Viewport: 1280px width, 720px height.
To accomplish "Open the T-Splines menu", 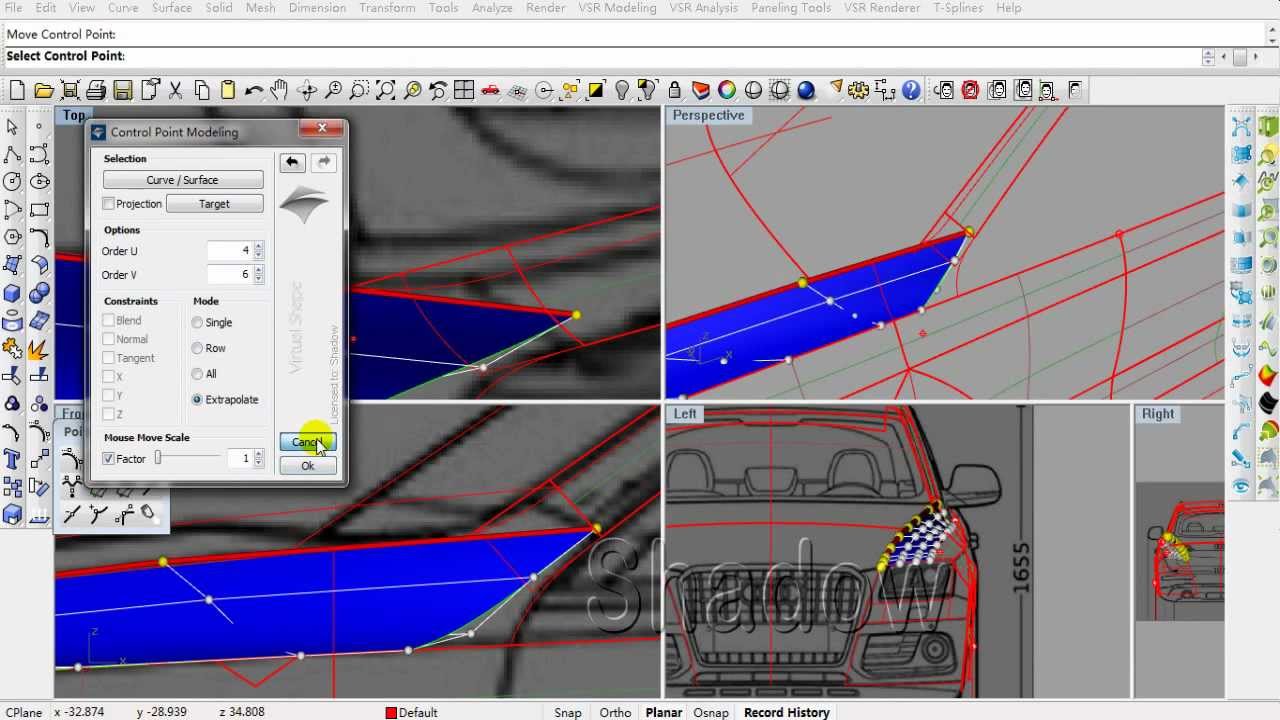I will click(x=958, y=8).
